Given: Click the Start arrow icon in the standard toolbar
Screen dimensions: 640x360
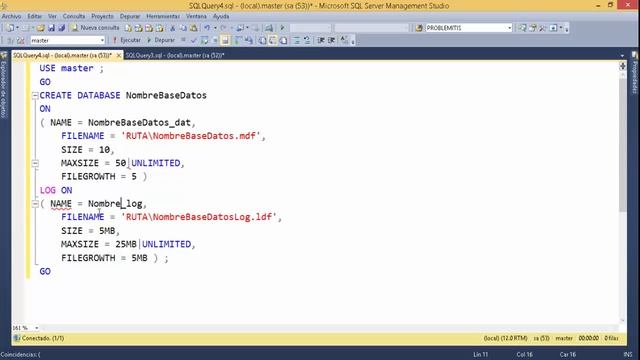Looking at the screenshot, I should (282, 28).
